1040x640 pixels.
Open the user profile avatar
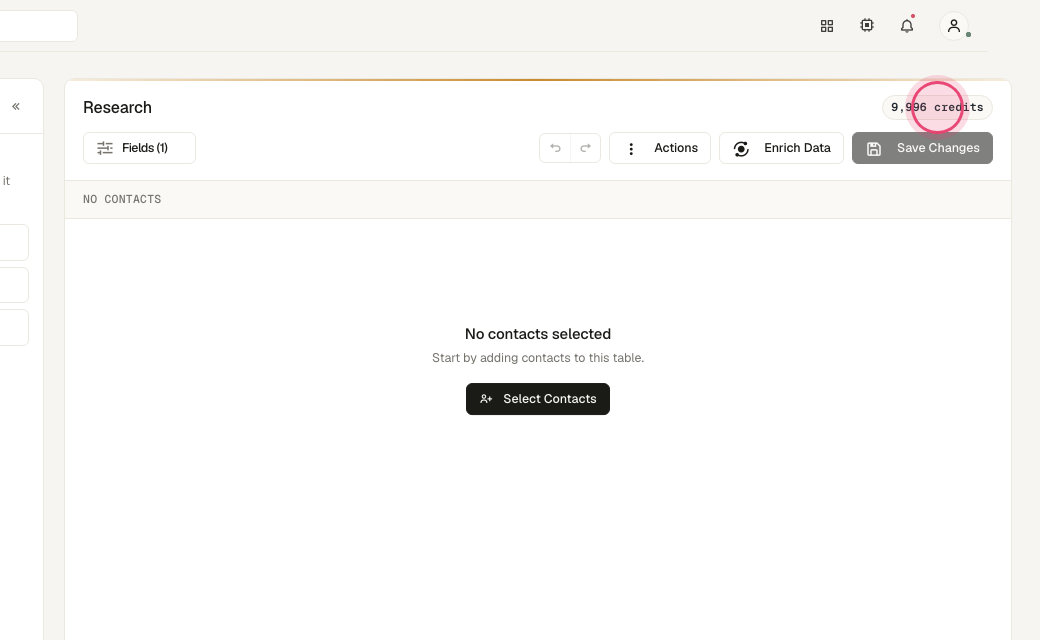click(954, 26)
